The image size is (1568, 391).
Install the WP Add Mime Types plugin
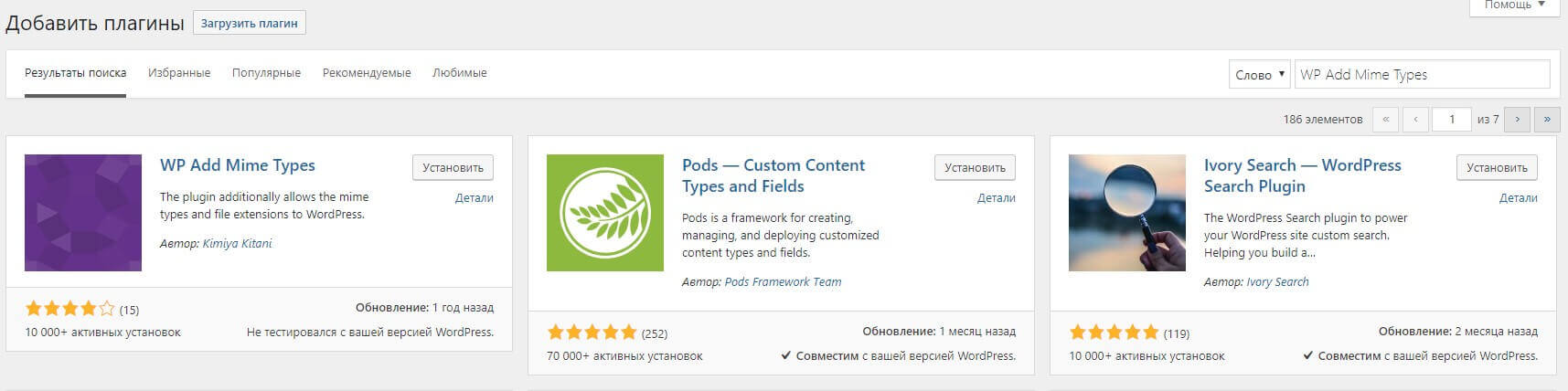(453, 168)
